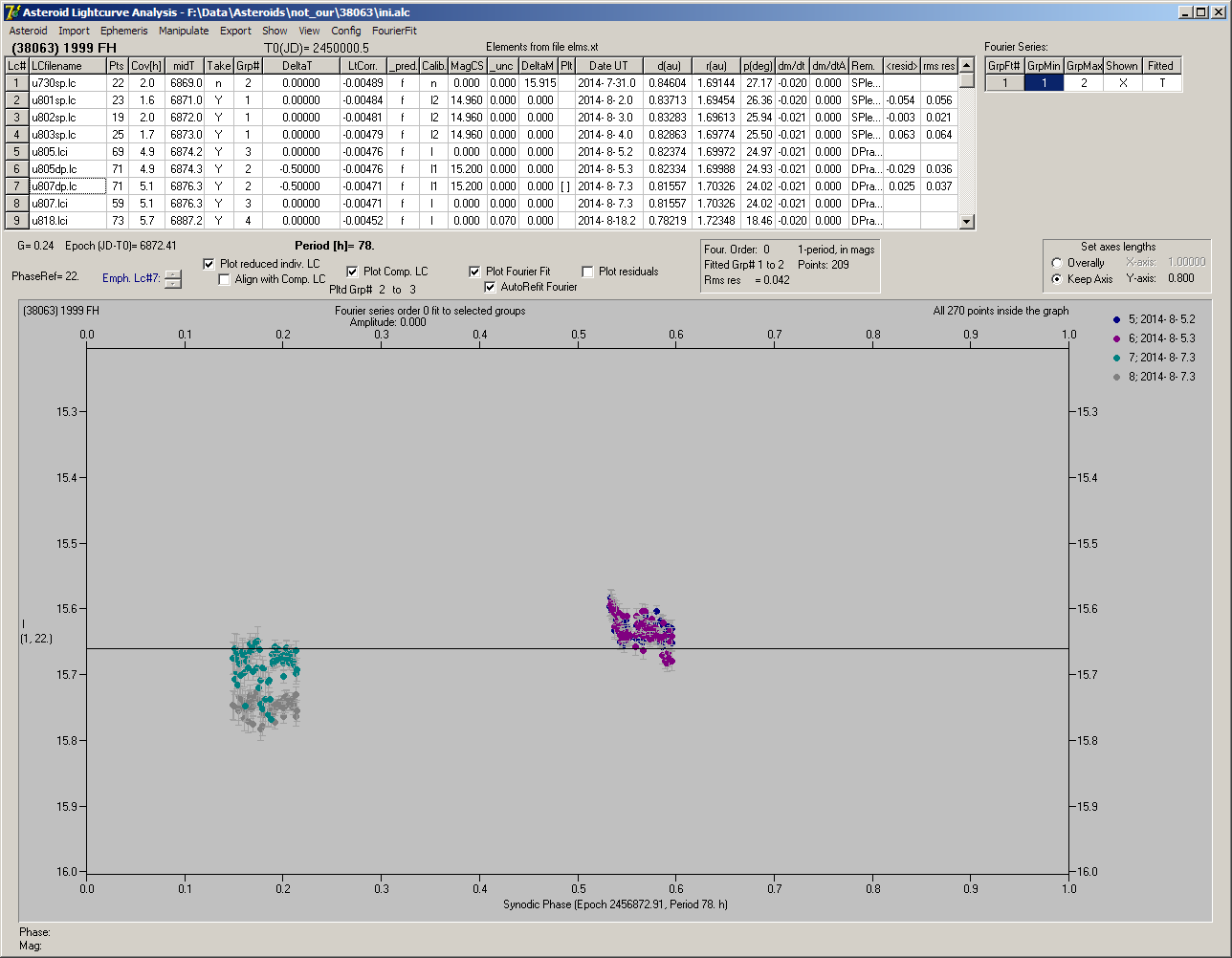Select the u802sp.lc filename cell
This screenshot has width=1232, height=958.
pos(67,118)
